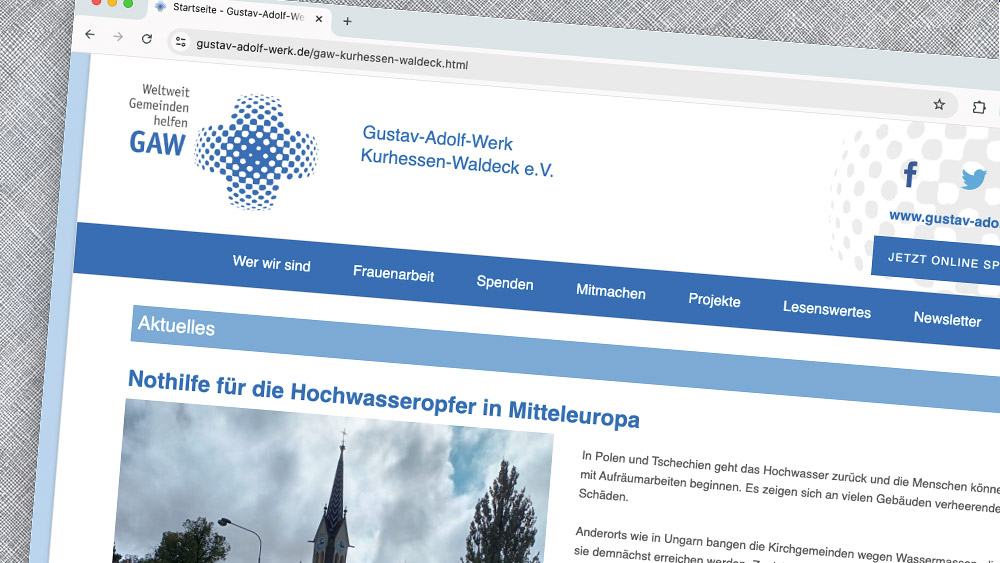Click the browser forward arrow

[x=118, y=36]
